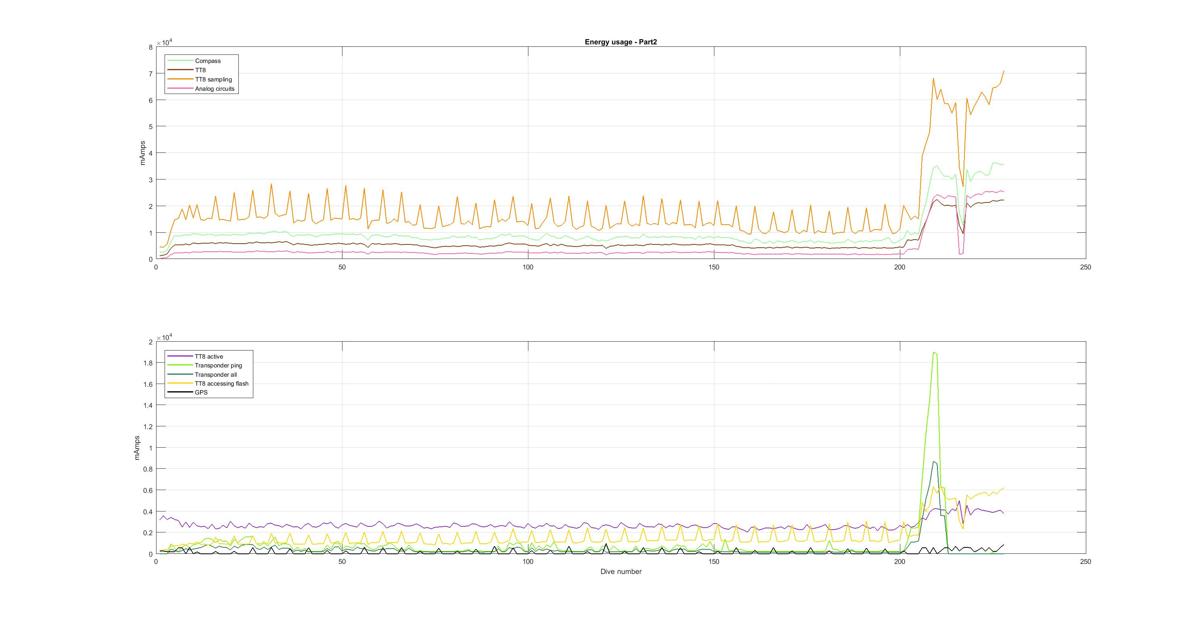Click the black GPS legend line sample
The image size is (1200, 622).
click(x=180, y=392)
